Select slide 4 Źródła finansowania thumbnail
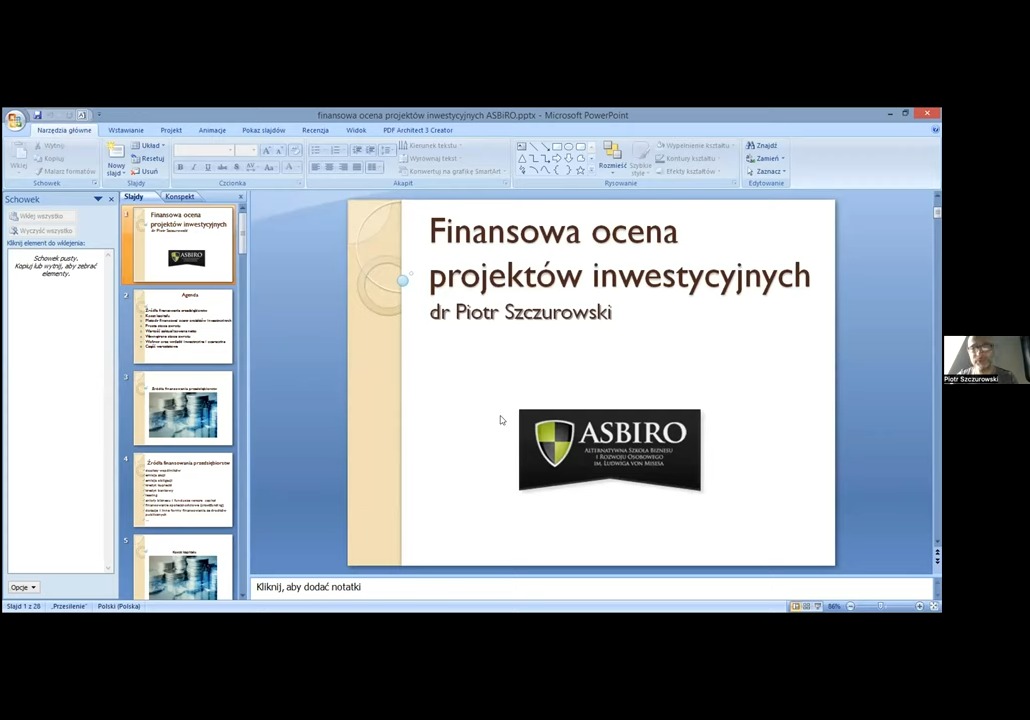 (183, 489)
